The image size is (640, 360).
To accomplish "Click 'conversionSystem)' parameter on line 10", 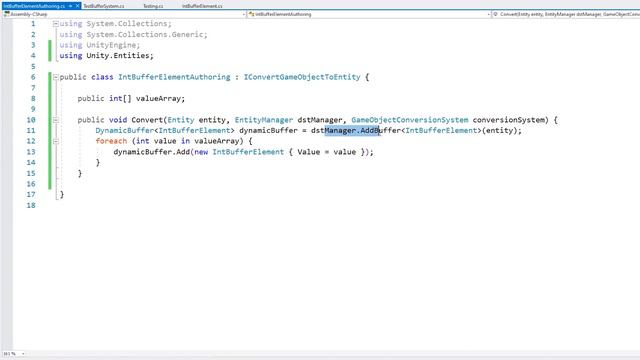I will coord(511,120).
